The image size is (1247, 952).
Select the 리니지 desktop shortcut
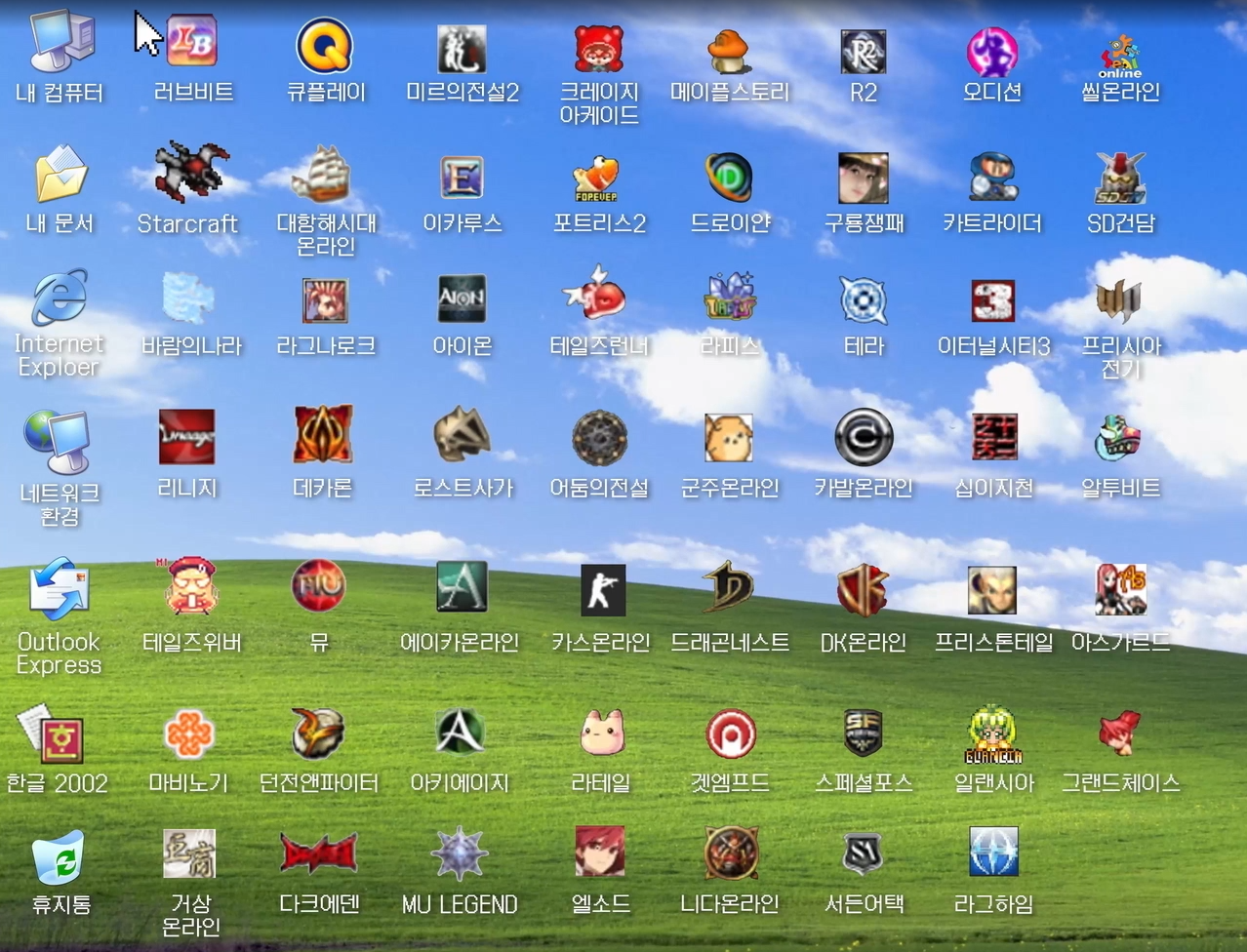pos(186,437)
